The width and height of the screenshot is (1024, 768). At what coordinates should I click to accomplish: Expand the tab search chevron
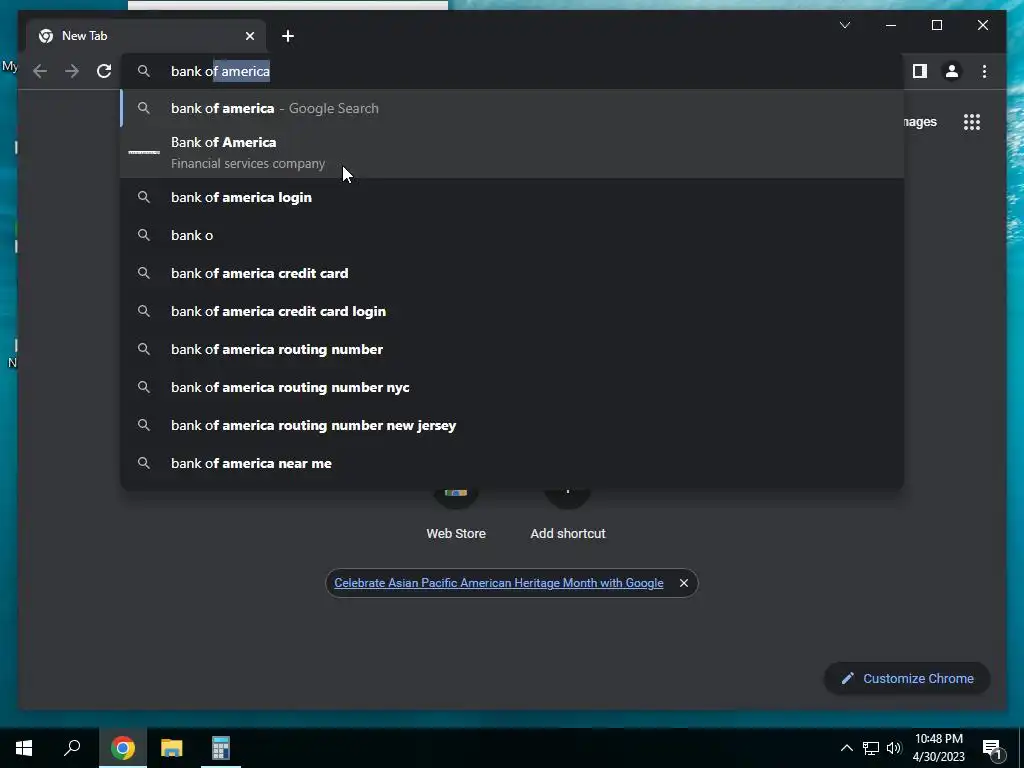pyautogui.click(x=845, y=25)
